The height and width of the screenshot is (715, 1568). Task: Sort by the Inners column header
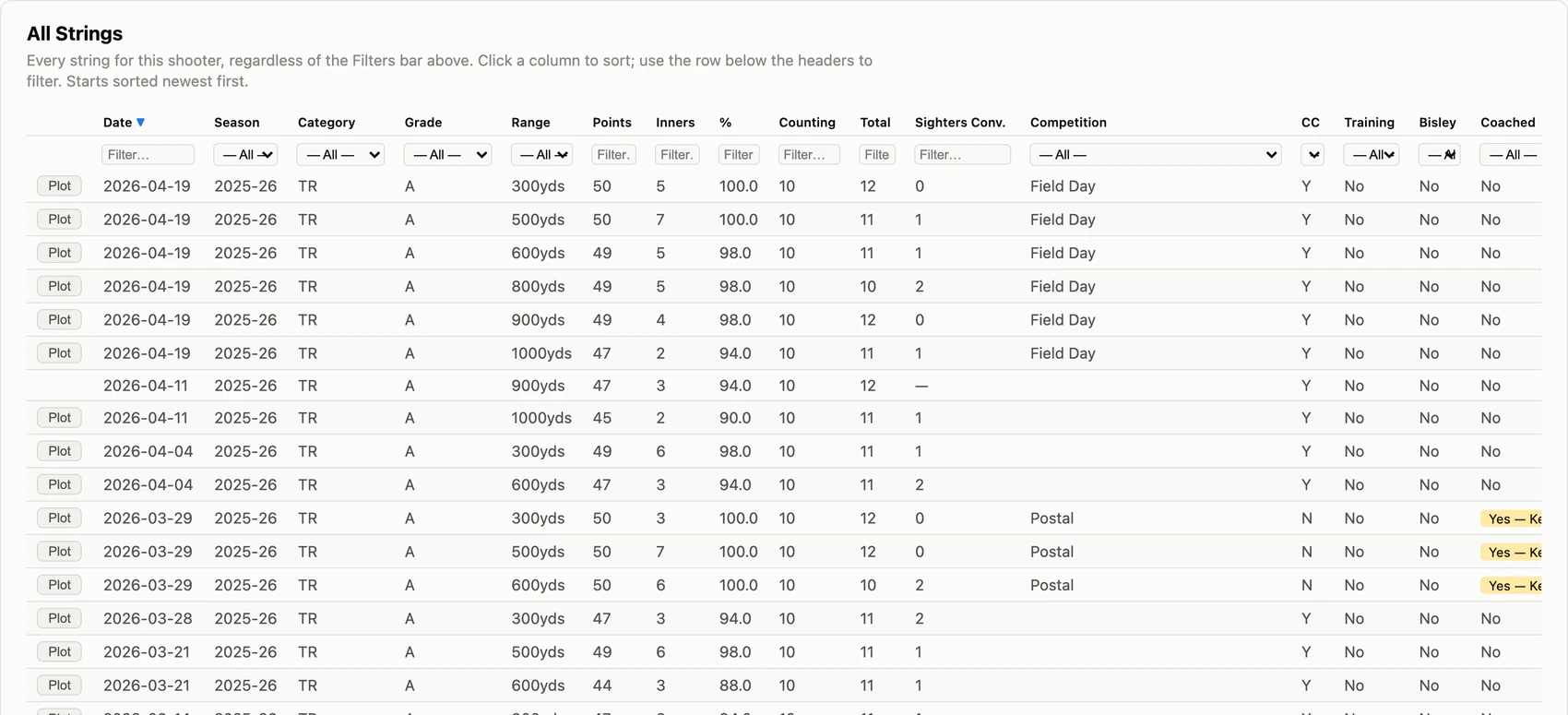click(x=675, y=123)
